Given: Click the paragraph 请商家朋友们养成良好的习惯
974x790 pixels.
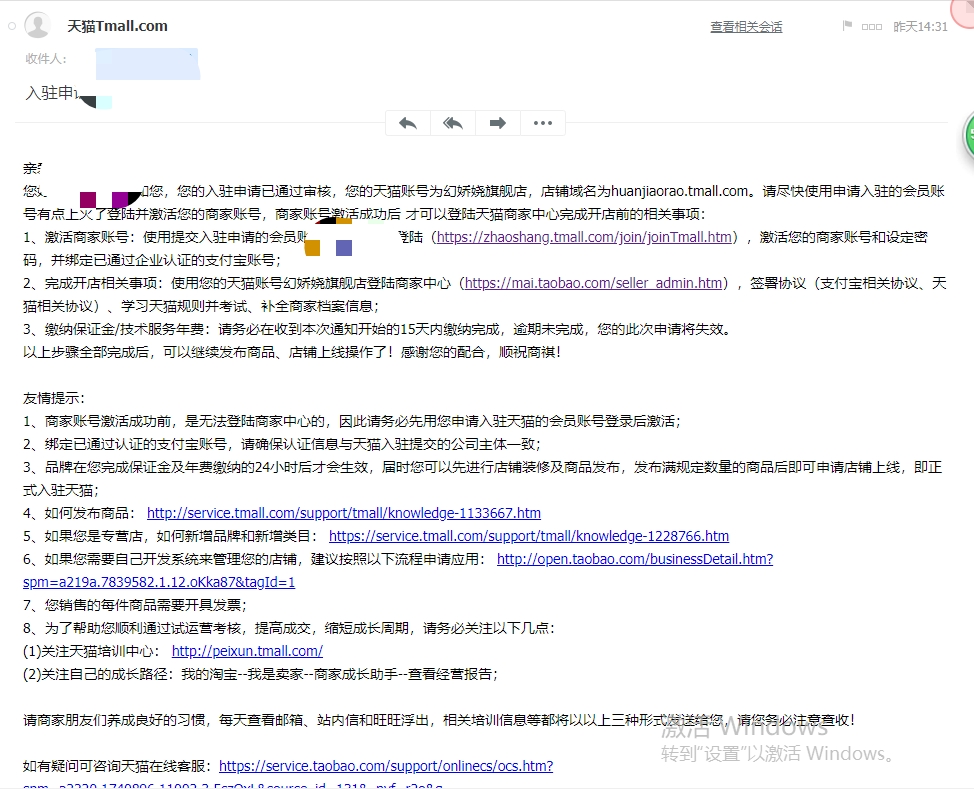Looking at the screenshot, I should 439,720.
